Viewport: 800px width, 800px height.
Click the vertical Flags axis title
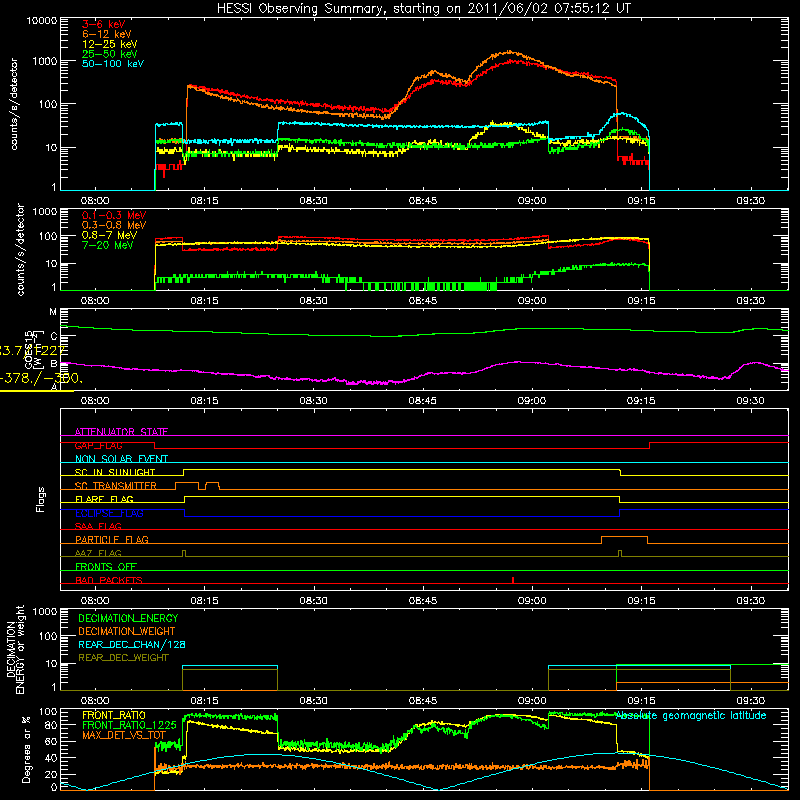[41, 499]
